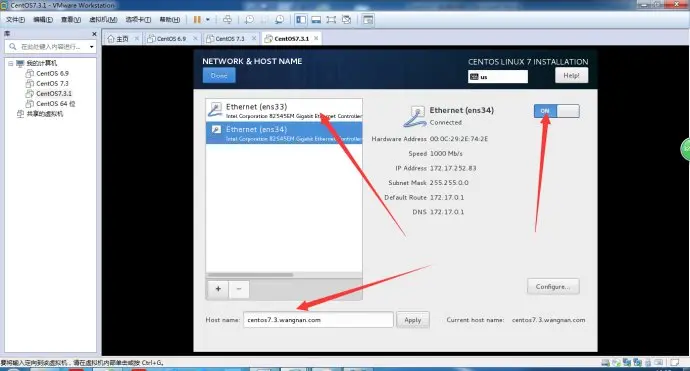690x371 pixels.
Task: Click the library search field
Action: click(50, 46)
